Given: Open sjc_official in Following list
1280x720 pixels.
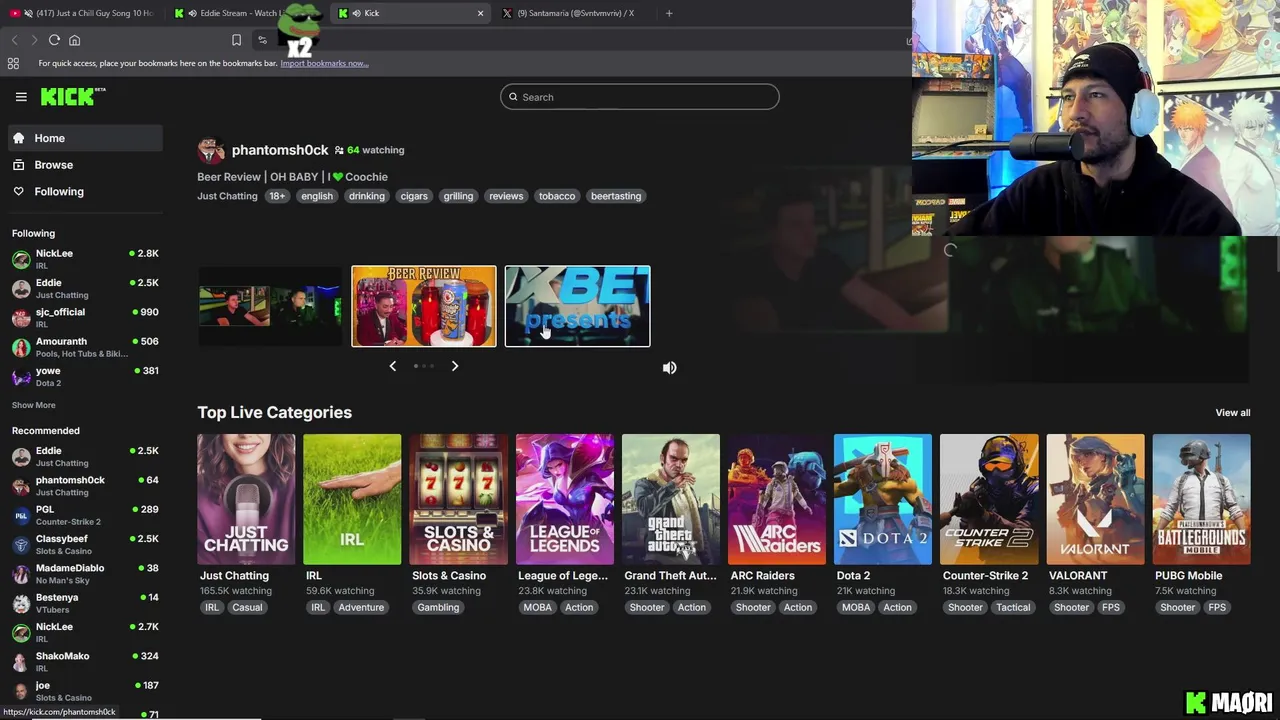Looking at the screenshot, I should click(85, 318).
